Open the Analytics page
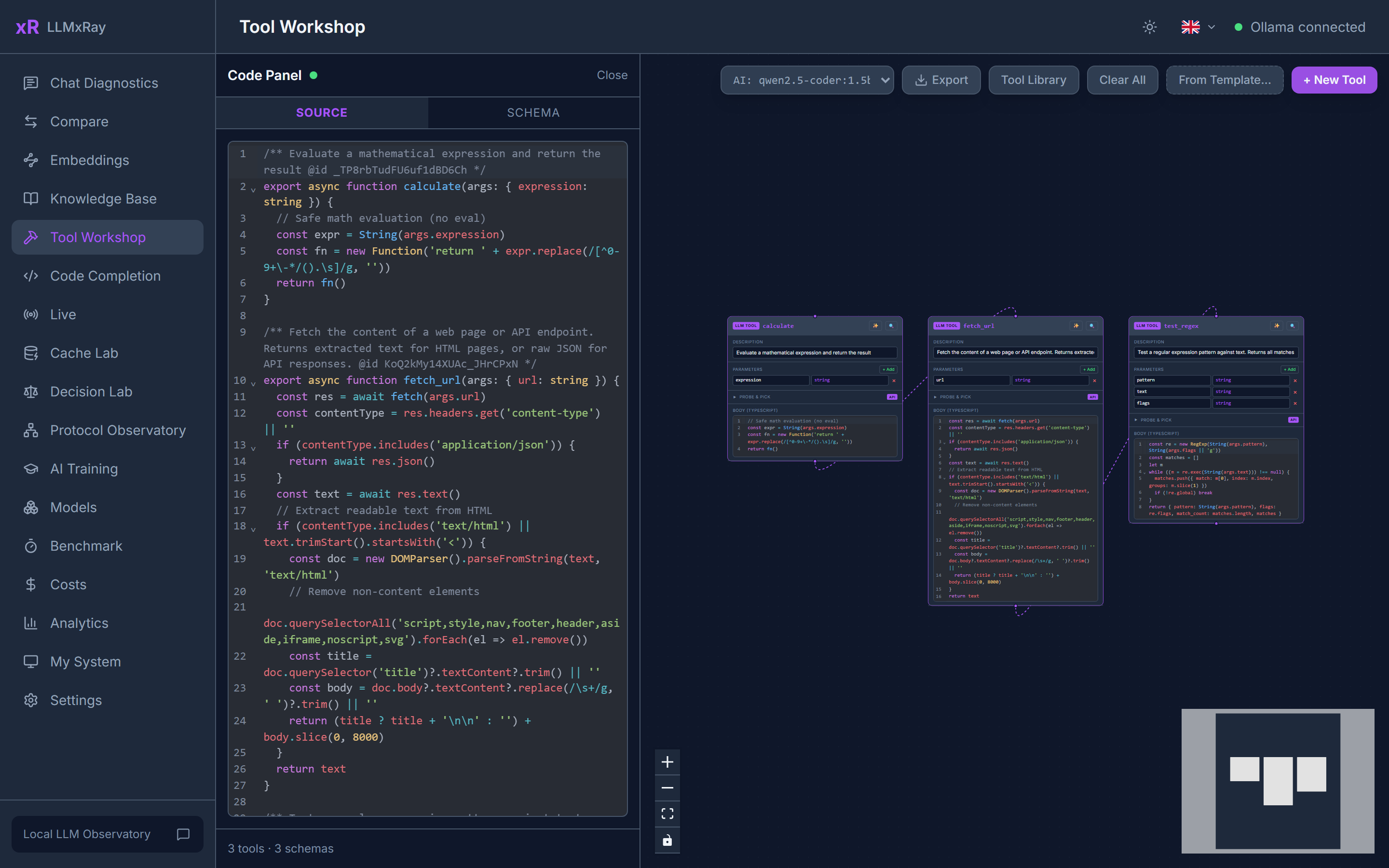This screenshot has height=868, width=1389. pos(108,623)
